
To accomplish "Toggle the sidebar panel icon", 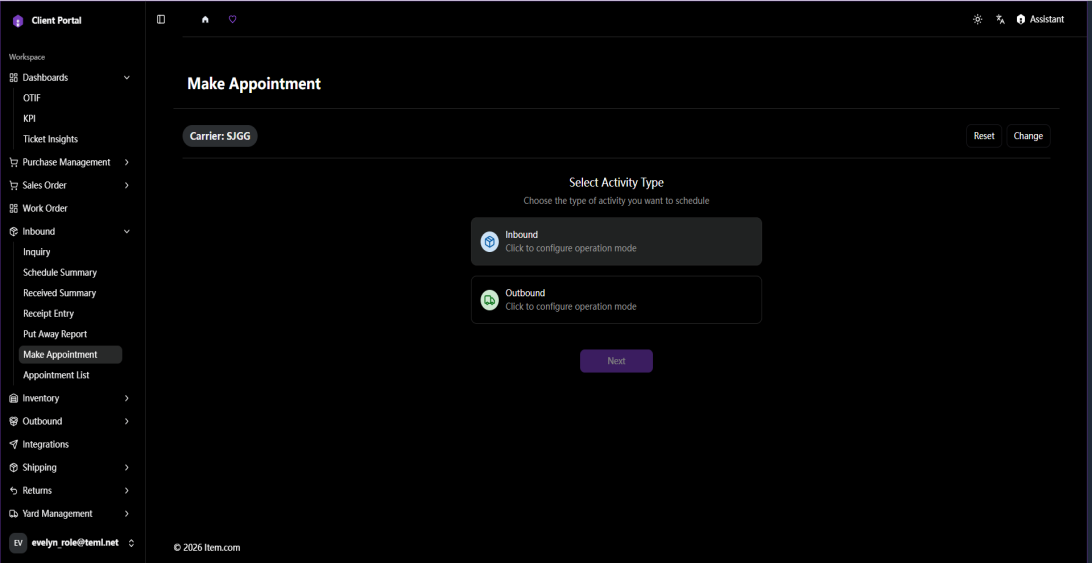I will [x=161, y=20].
